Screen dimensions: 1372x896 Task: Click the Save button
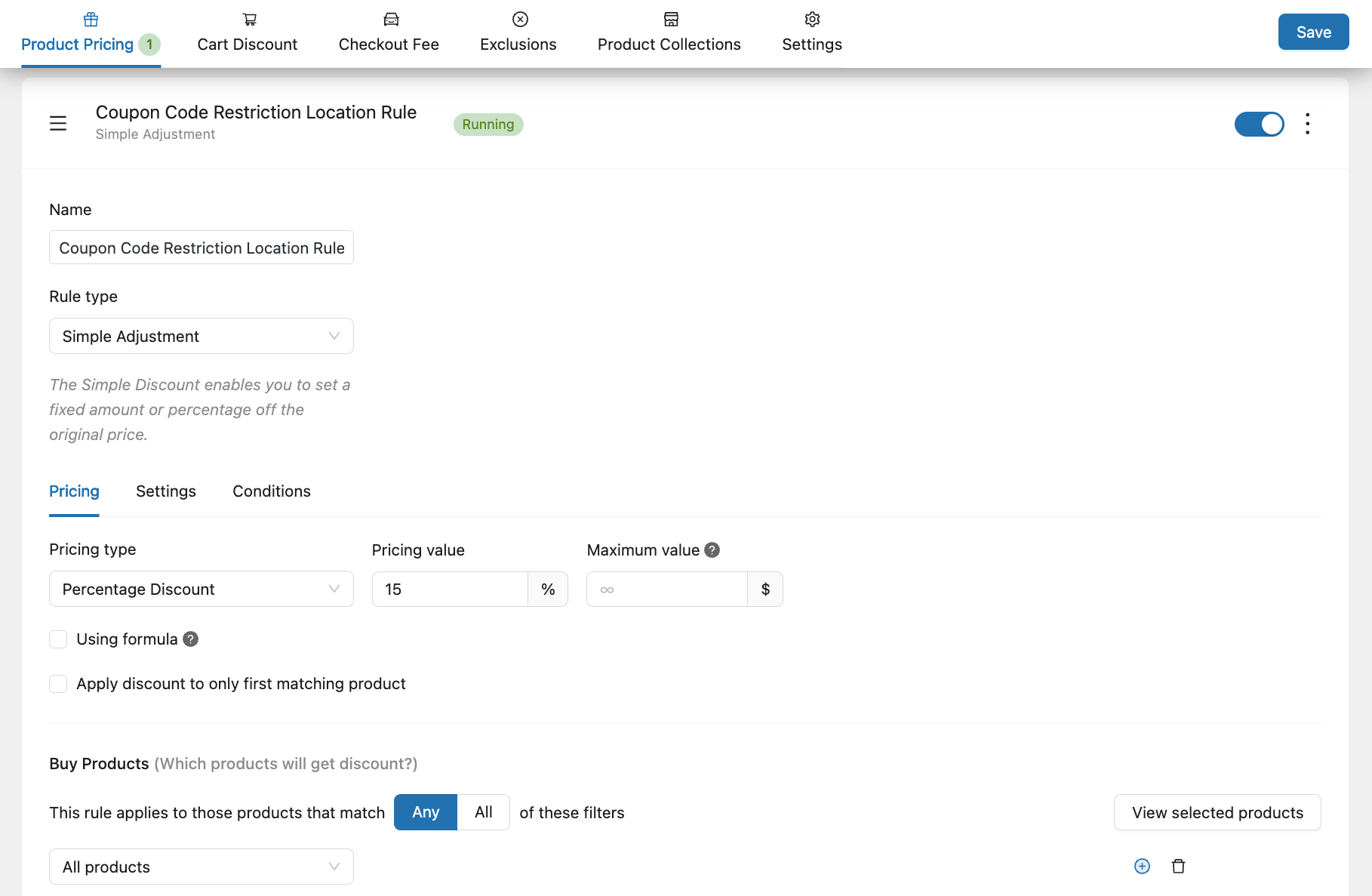[x=1313, y=32]
